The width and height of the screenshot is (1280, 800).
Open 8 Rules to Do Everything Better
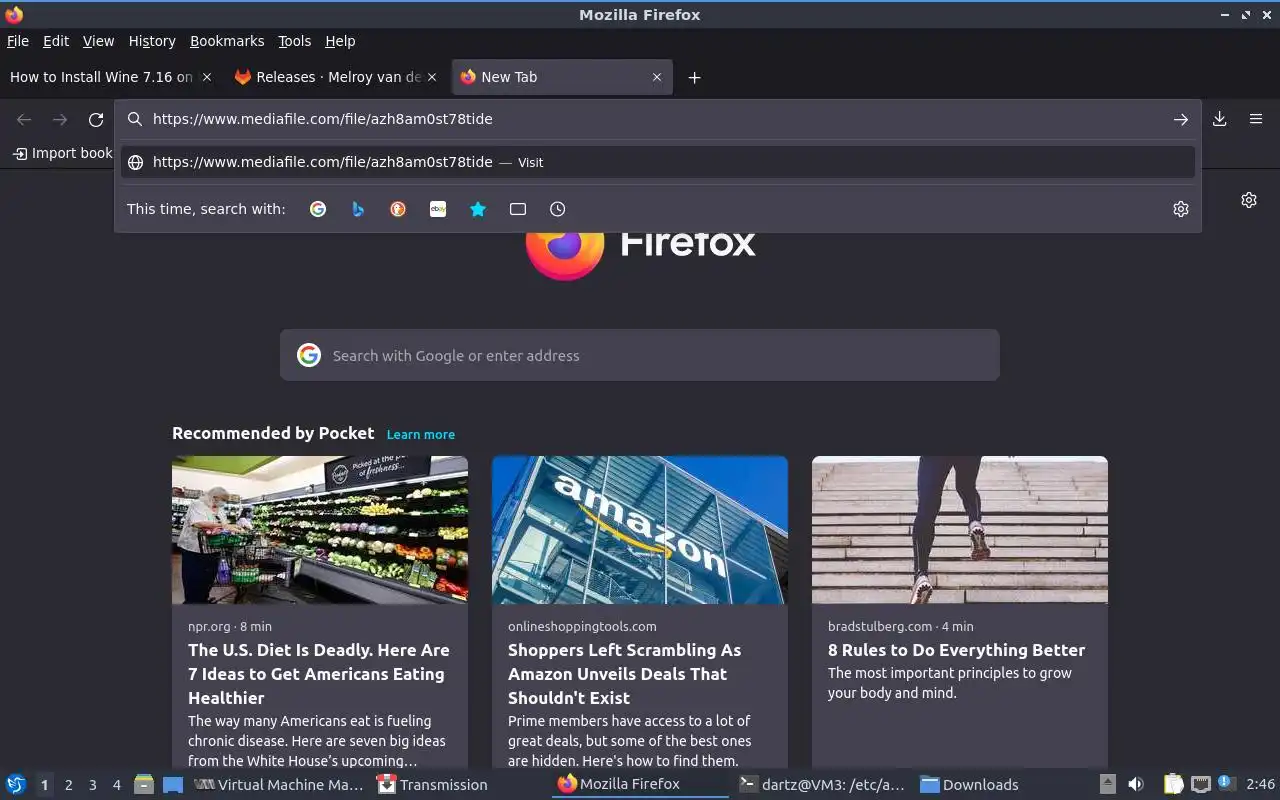[956, 650]
